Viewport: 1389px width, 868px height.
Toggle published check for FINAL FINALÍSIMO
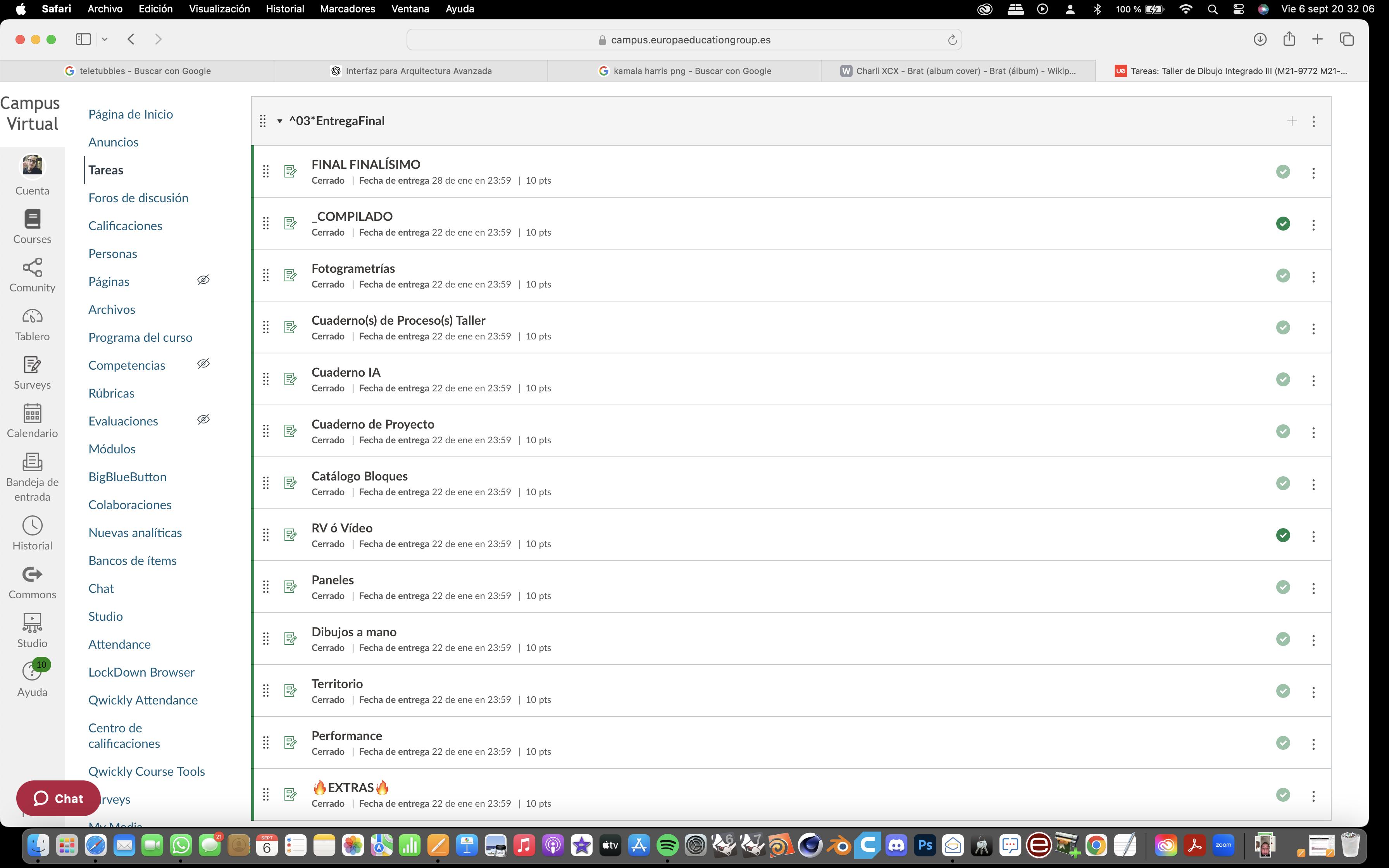click(1283, 172)
